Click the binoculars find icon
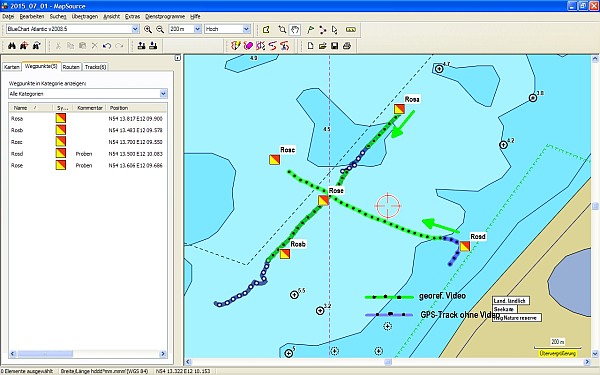Screen dimensions: 600x375 [12, 46]
